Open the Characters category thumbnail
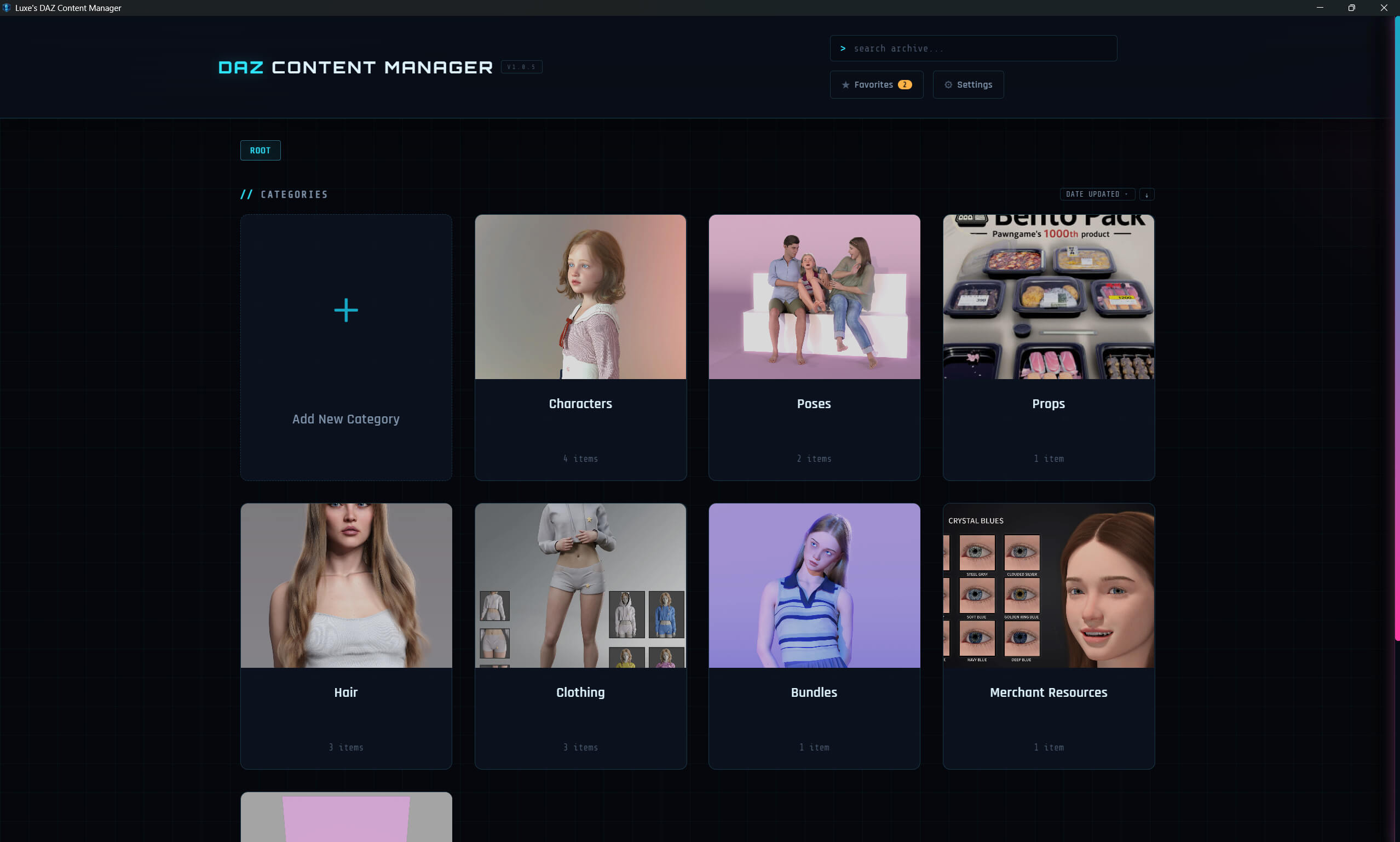This screenshot has width=1400, height=842. click(580, 297)
